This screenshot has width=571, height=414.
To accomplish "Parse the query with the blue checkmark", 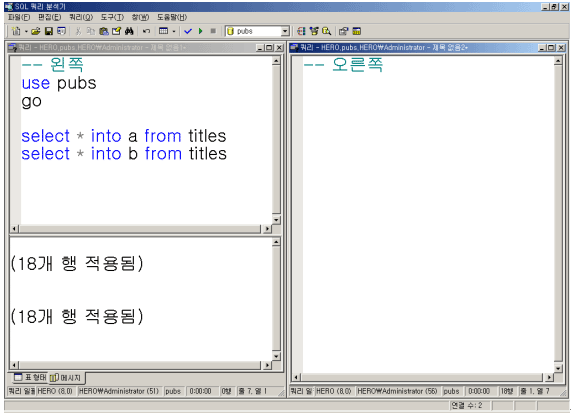I will [x=188, y=31].
